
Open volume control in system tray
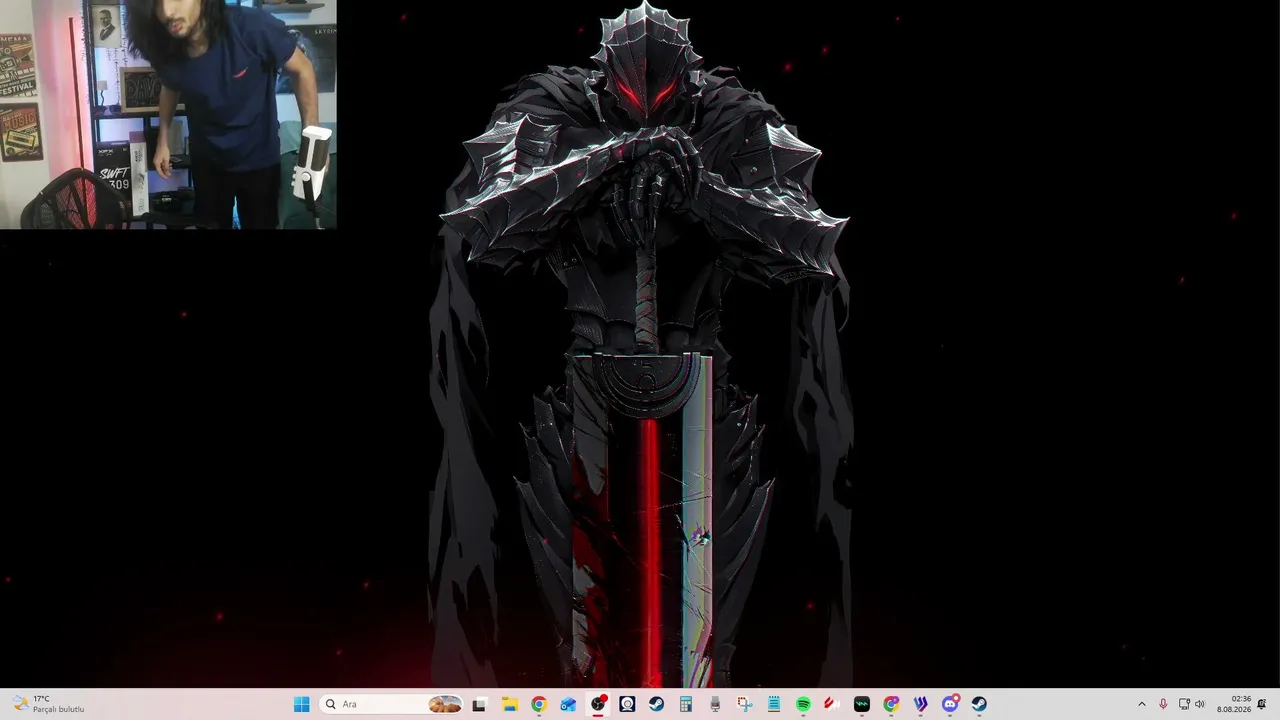pyautogui.click(x=1200, y=704)
